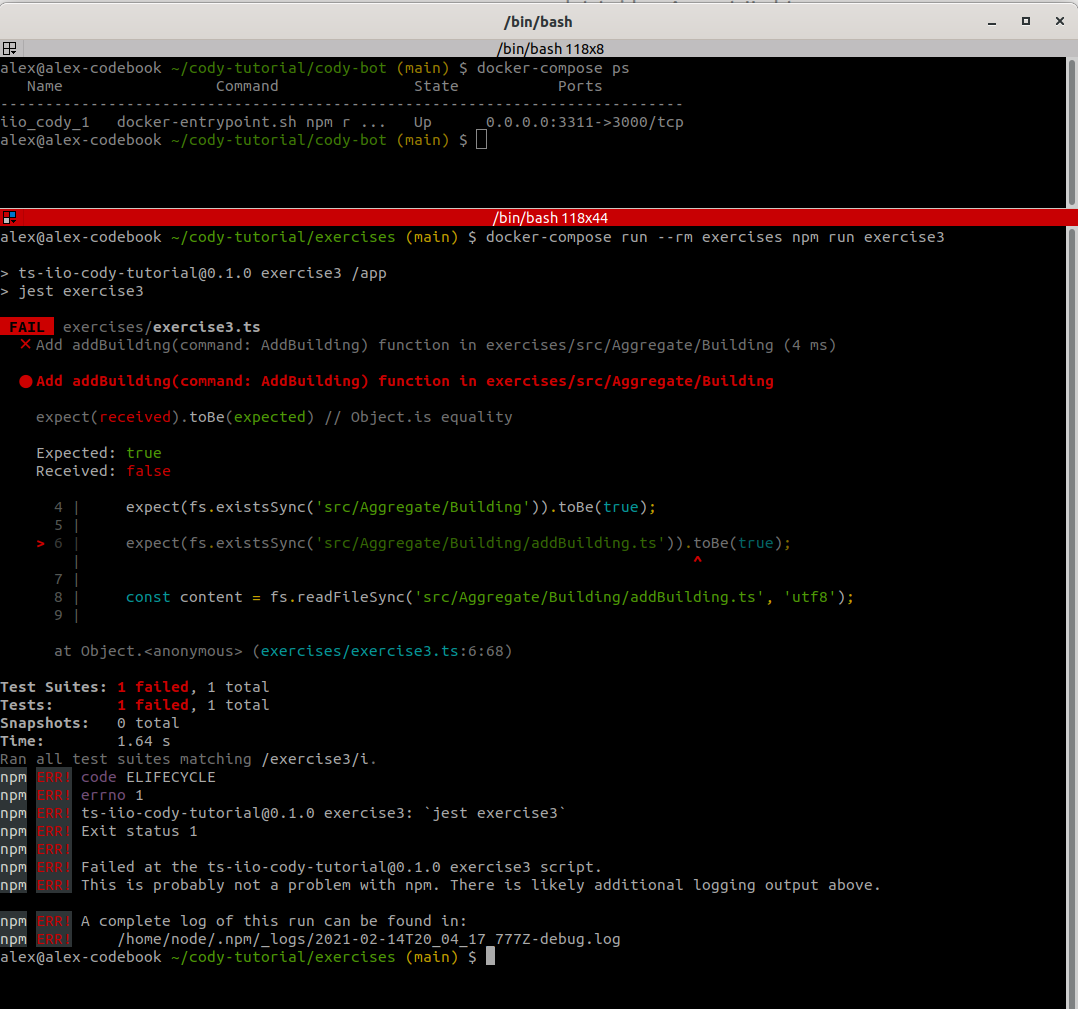Viewport: 1078px width, 1009px height.
Task: Minimize the /bin/bash terminal window
Action: coord(991,22)
